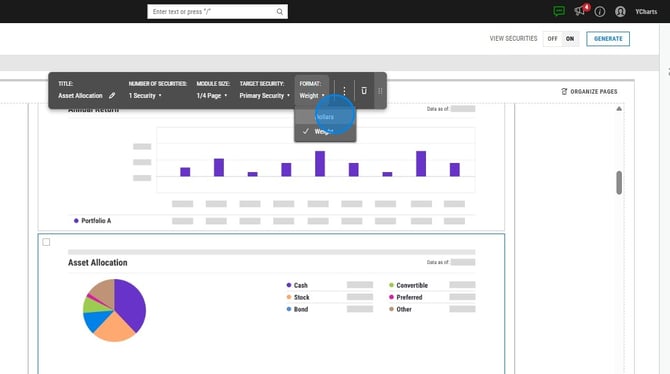Viewport: 670px width, 374px height.
Task: Click the pink Preferred legend swatch
Action: pyautogui.click(x=391, y=297)
